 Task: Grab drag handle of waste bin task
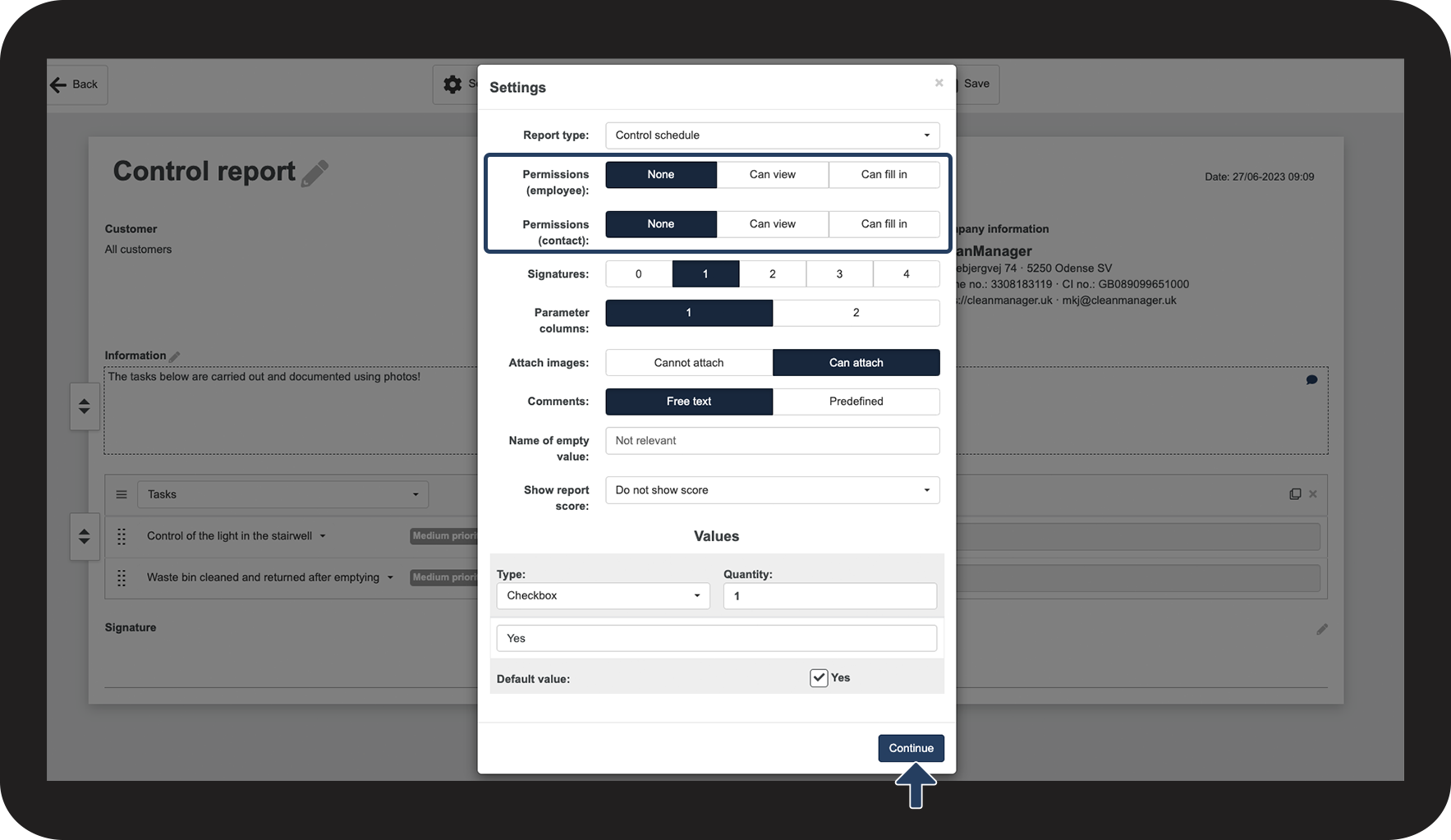(122, 578)
